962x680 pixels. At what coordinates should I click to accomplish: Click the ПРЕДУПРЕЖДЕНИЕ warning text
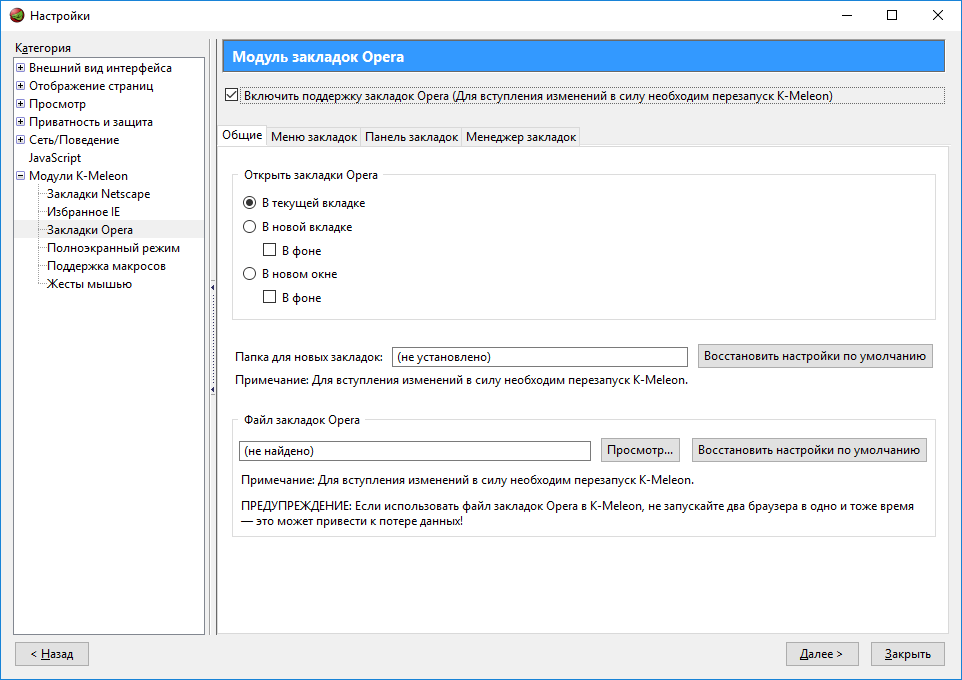(x=577, y=513)
